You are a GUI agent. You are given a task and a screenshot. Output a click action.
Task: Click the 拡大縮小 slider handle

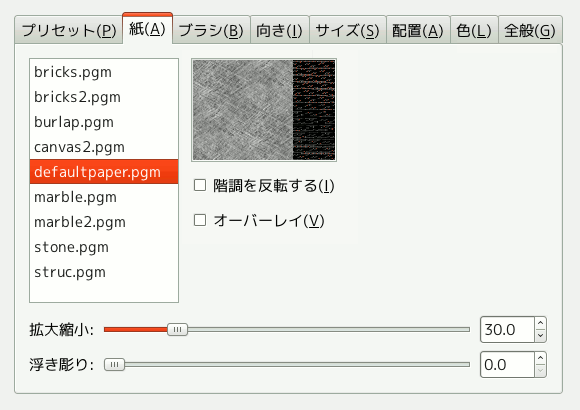[178, 329]
